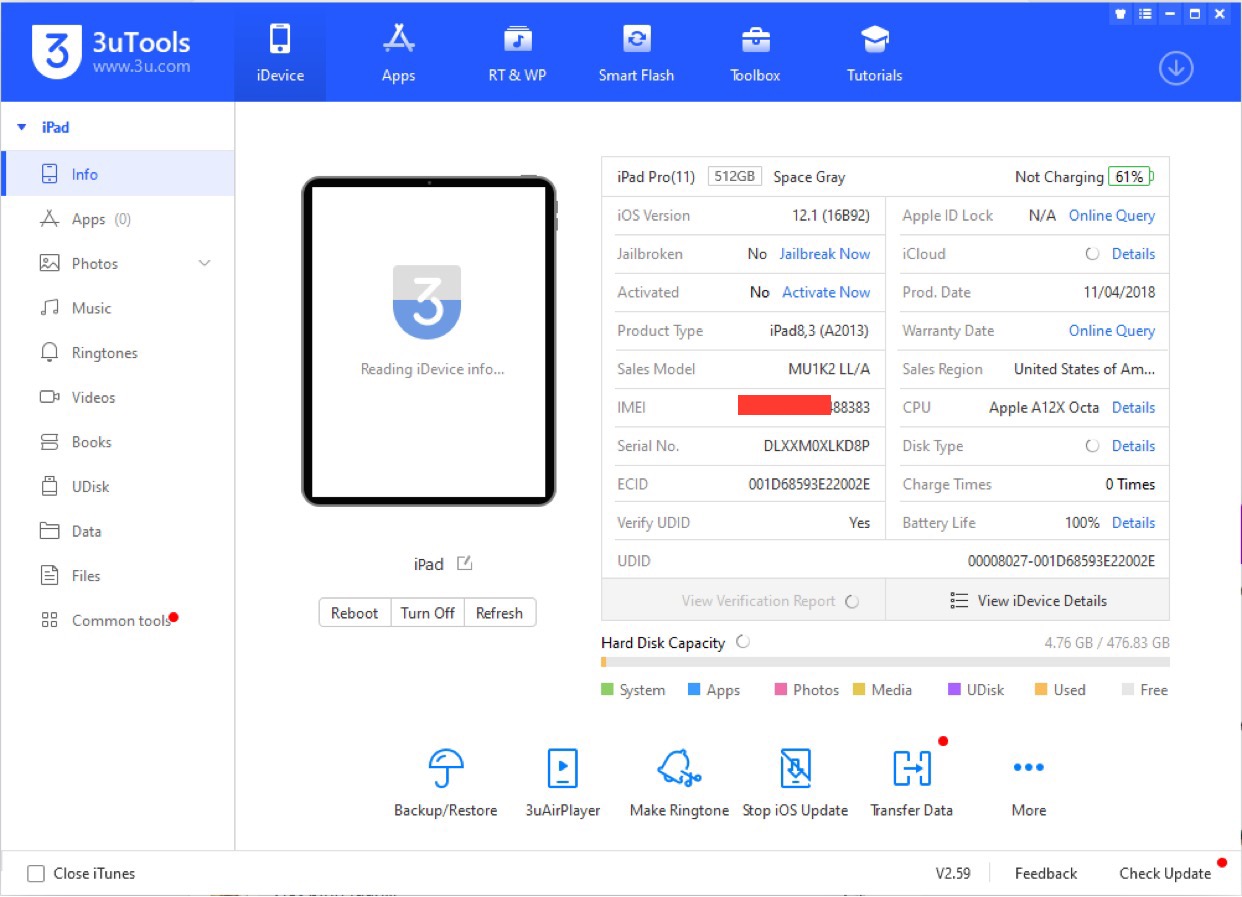Viewport: 1242px width, 897px height.
Task: Click the Books sidebar icon
Action: click(49, 442)
